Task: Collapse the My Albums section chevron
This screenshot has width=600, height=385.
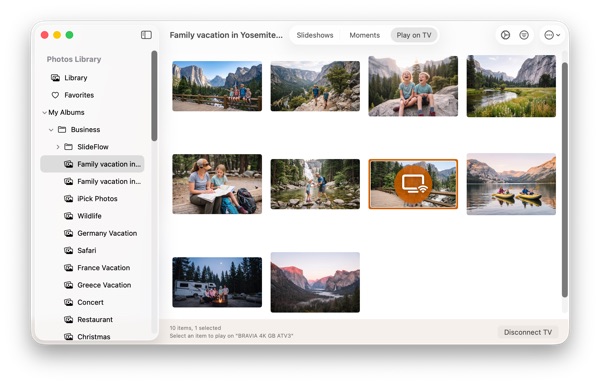Action: (x=44, y=113)
